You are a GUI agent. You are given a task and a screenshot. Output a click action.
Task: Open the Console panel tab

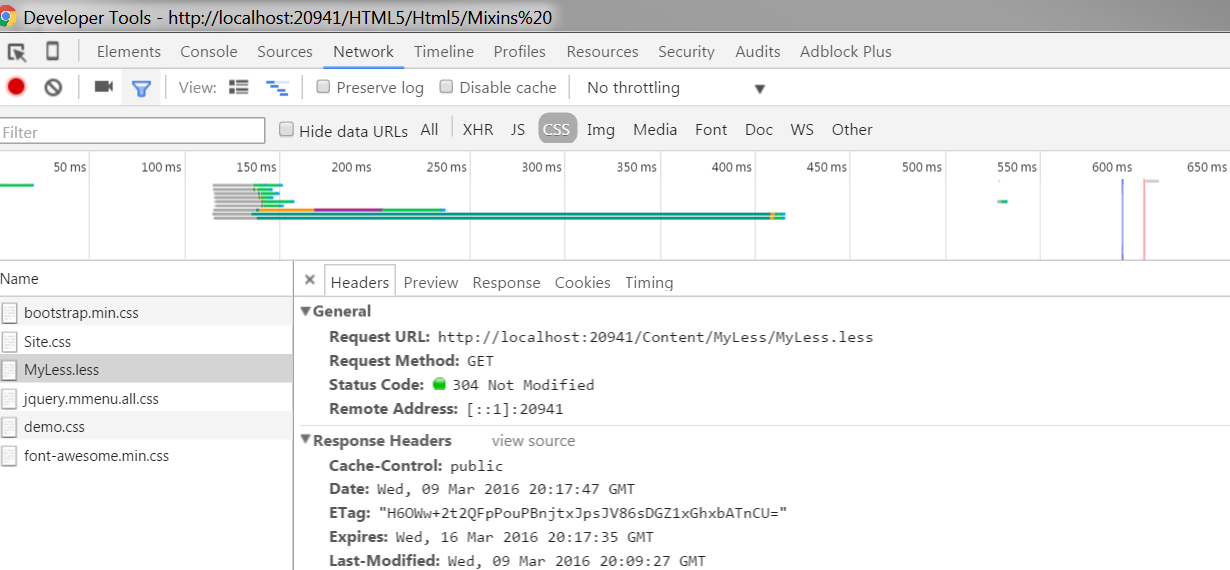click(x=209, y=51)
